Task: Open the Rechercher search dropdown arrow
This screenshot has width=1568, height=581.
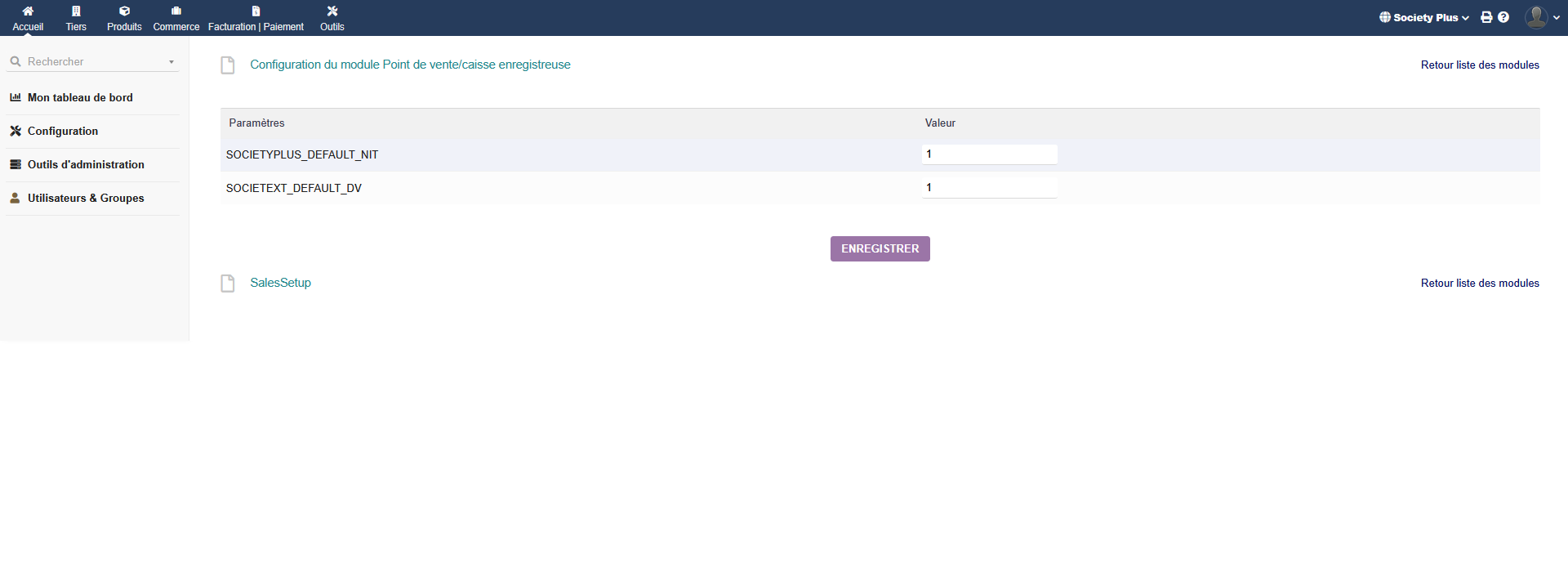Action: 171,62
